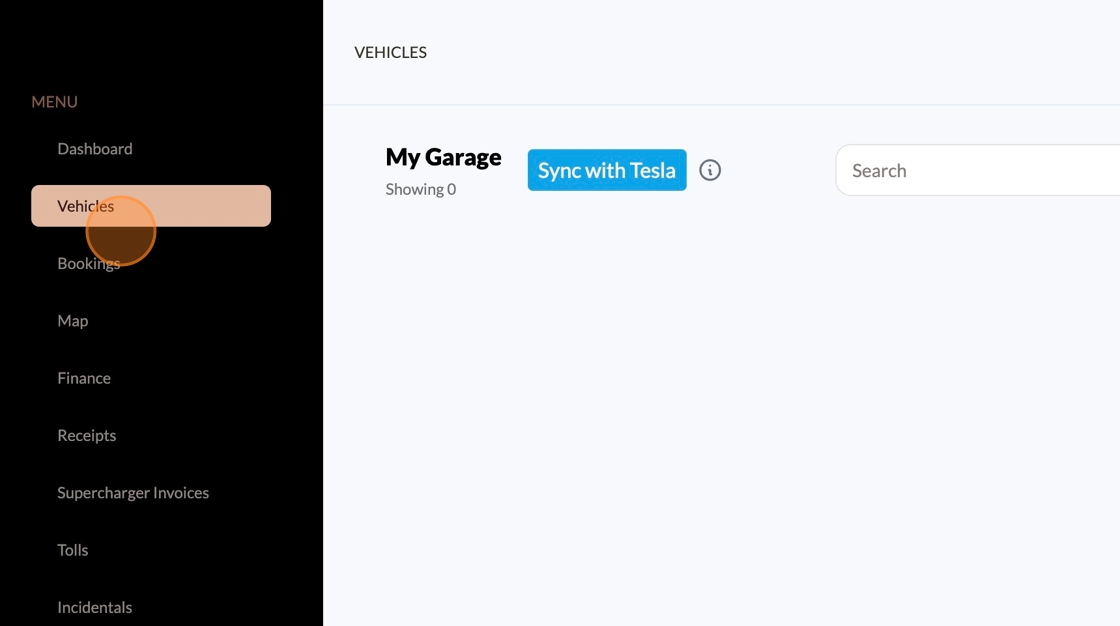Click the MENU section label

coord(54,102)
